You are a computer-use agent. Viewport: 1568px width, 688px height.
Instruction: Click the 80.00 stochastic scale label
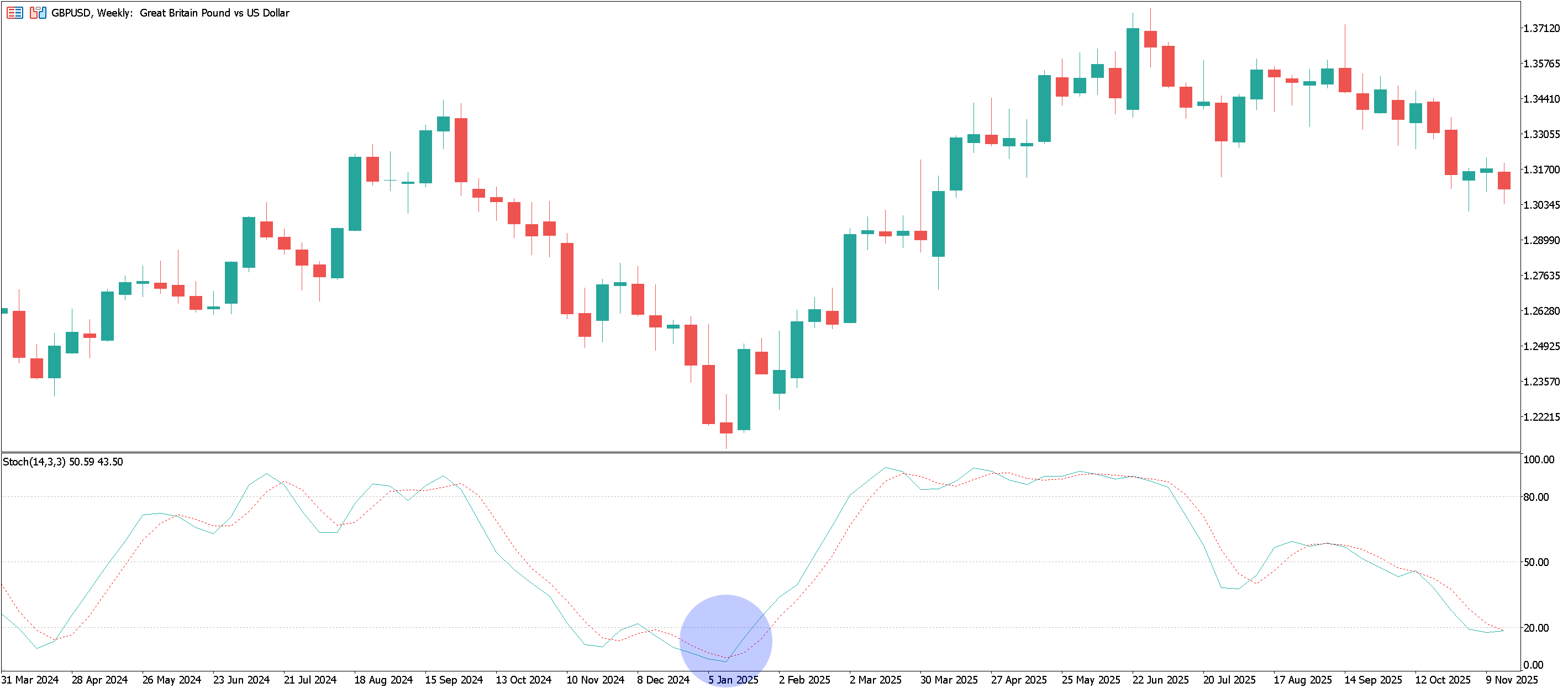pos(1536,497)
